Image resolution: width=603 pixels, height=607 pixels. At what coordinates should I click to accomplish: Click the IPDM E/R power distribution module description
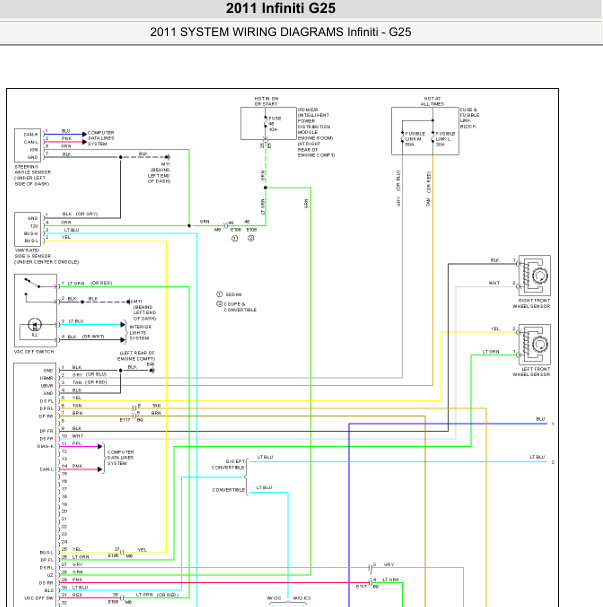click(x=316, y=132)
